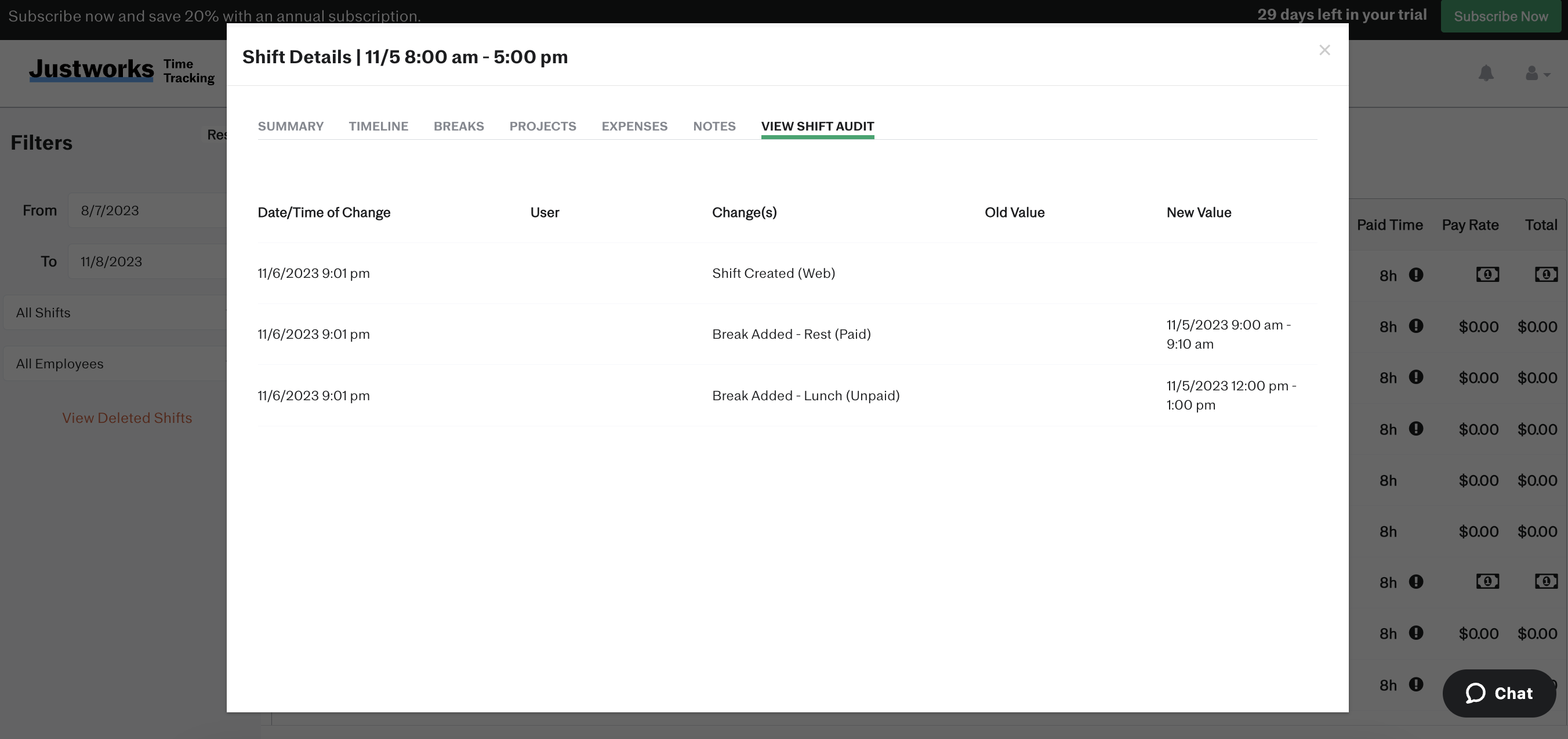1568x739 pixels.
Task: Click the warning icon in seventh 8h row
Action: [1416, 582]
